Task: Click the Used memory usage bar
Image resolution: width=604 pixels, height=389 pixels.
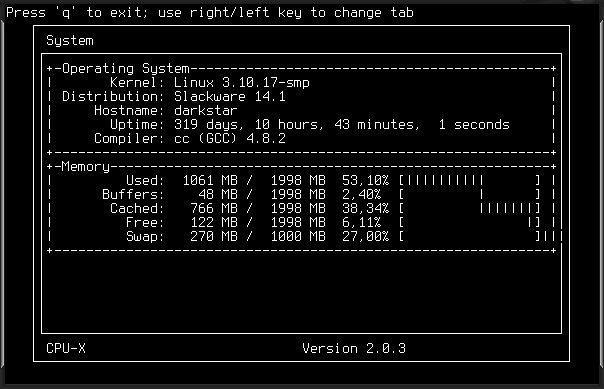Action: (470, 180)
